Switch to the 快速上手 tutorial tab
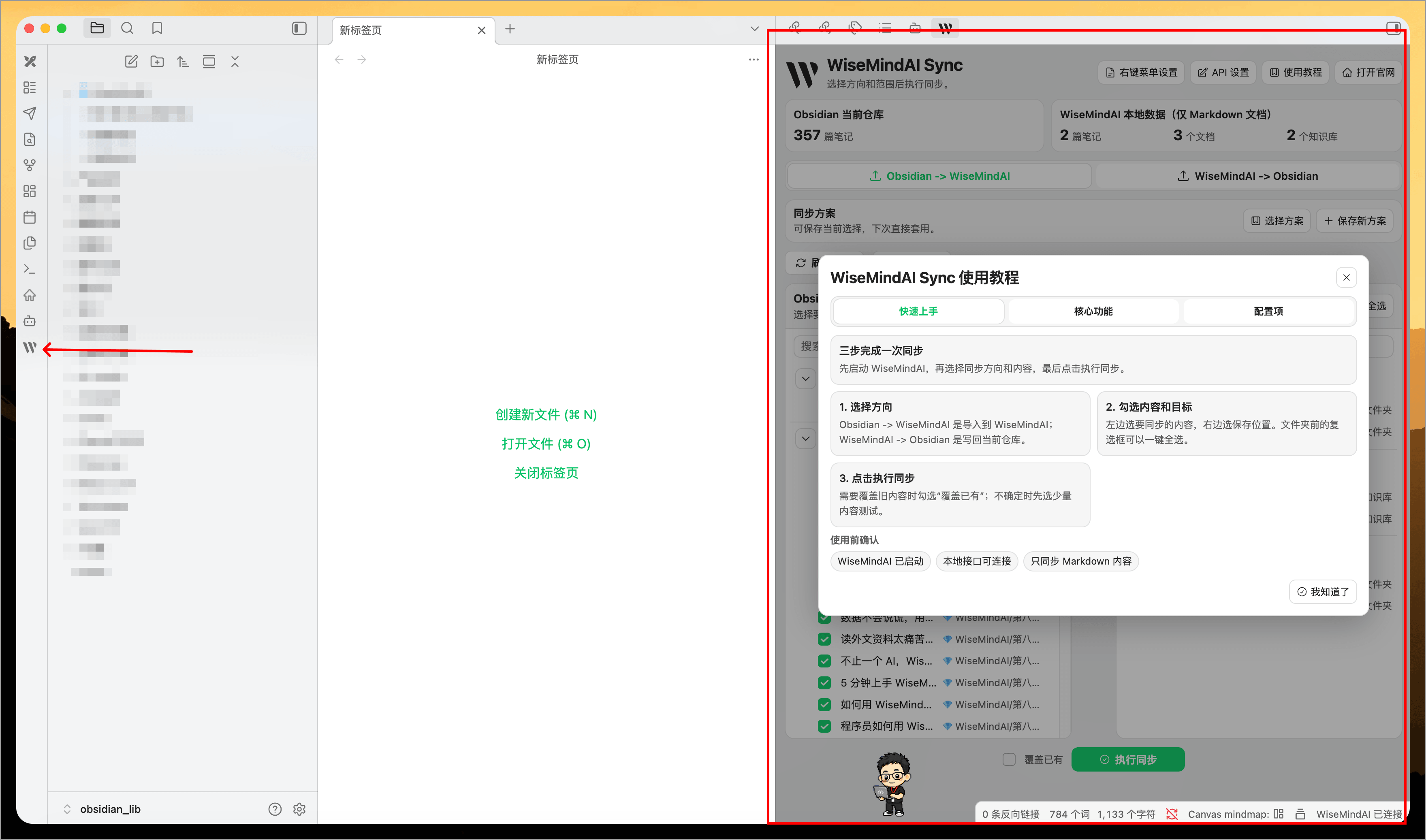The image size is (1426, 840). pos(918,311)
